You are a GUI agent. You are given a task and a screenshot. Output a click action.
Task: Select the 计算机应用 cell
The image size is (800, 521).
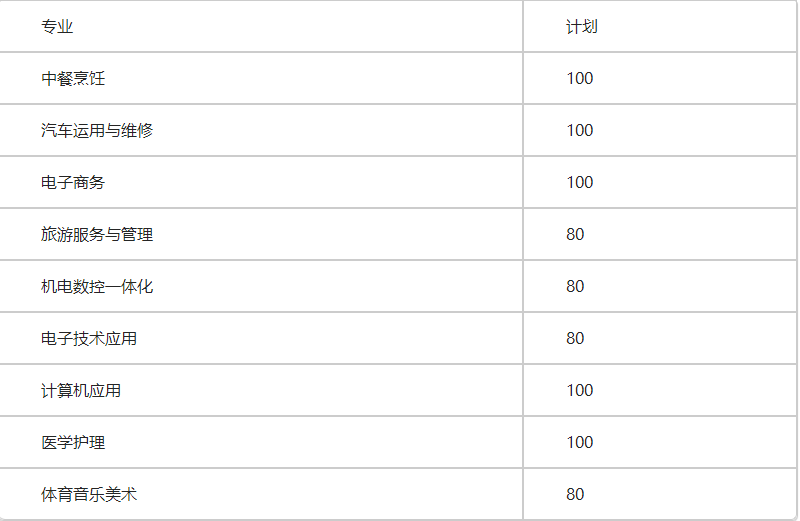(81, 391)
